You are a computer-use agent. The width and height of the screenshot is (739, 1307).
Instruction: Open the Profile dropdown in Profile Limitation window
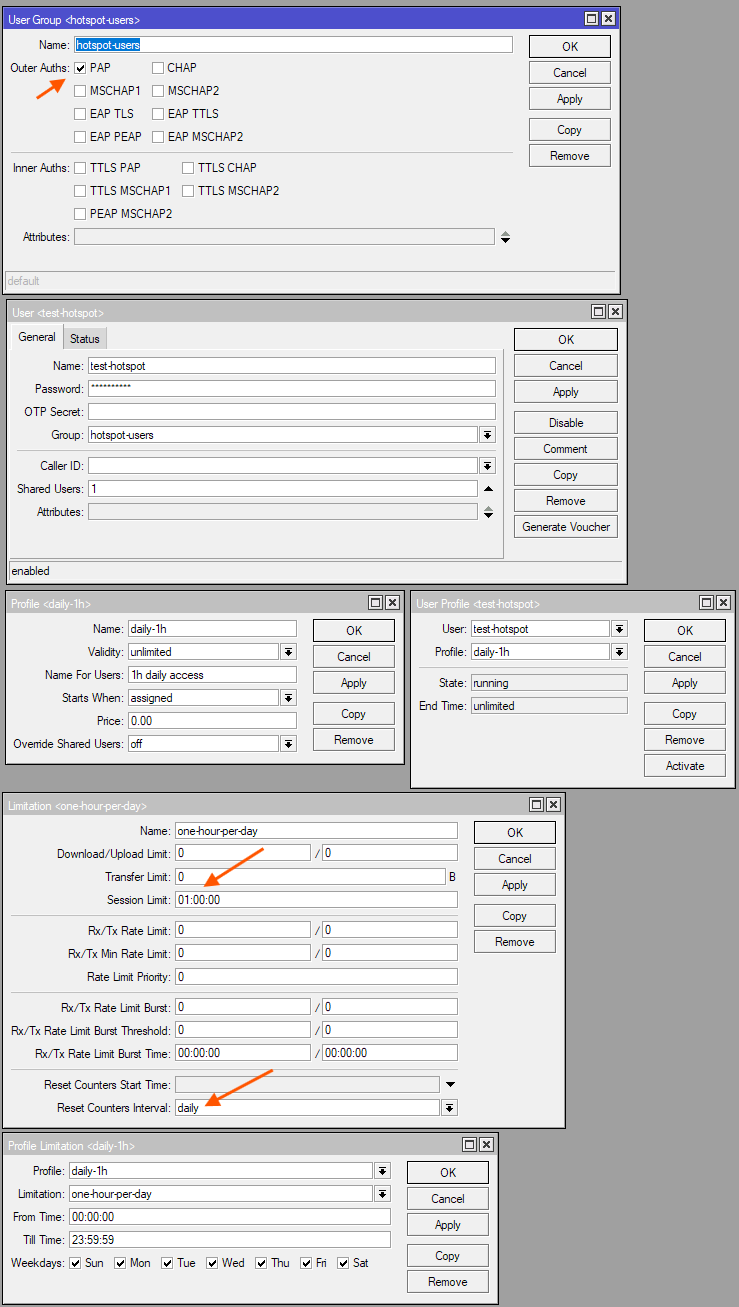point(382,1171)
